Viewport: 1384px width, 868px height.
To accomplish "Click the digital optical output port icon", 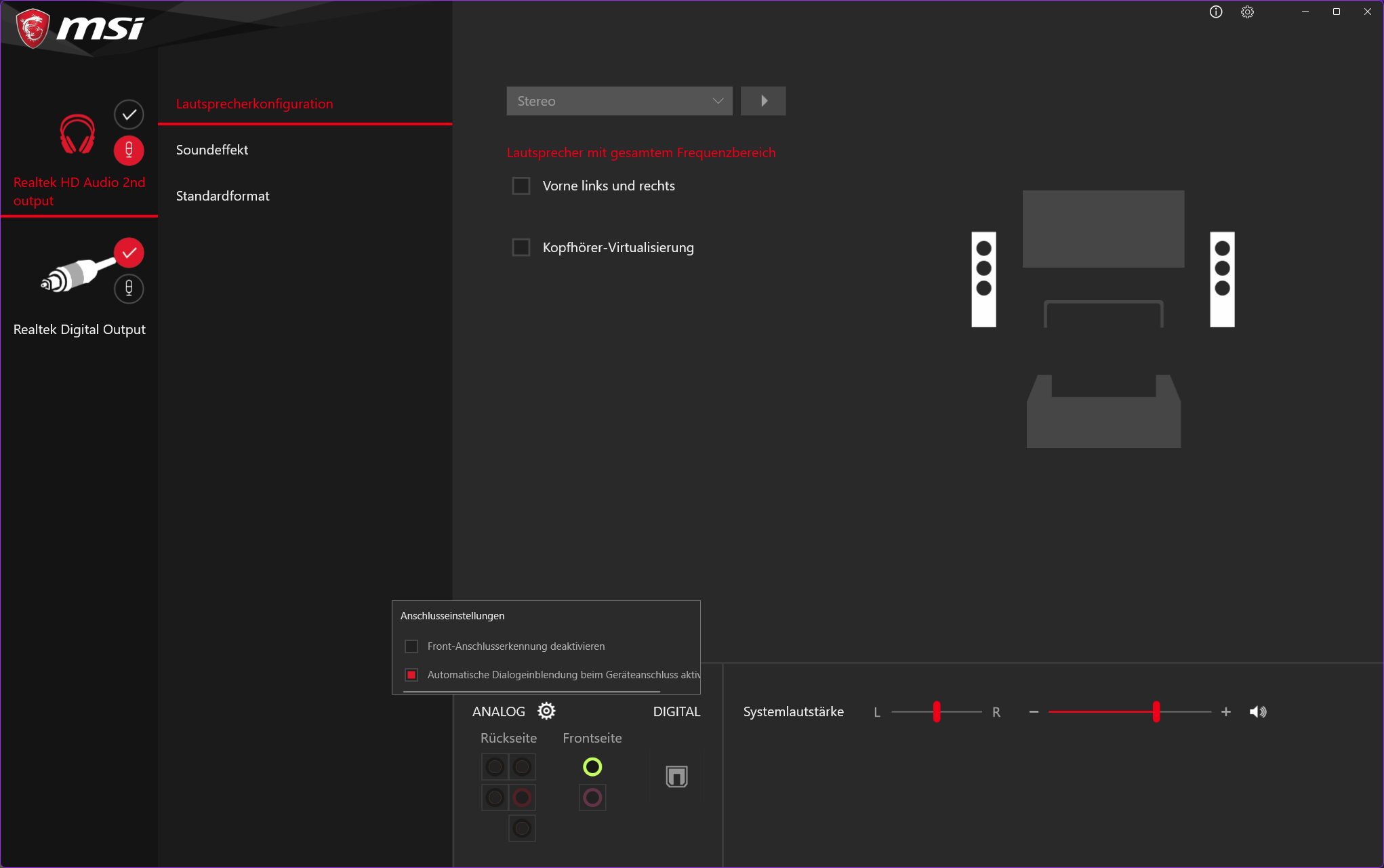I will tap(676, 777).
